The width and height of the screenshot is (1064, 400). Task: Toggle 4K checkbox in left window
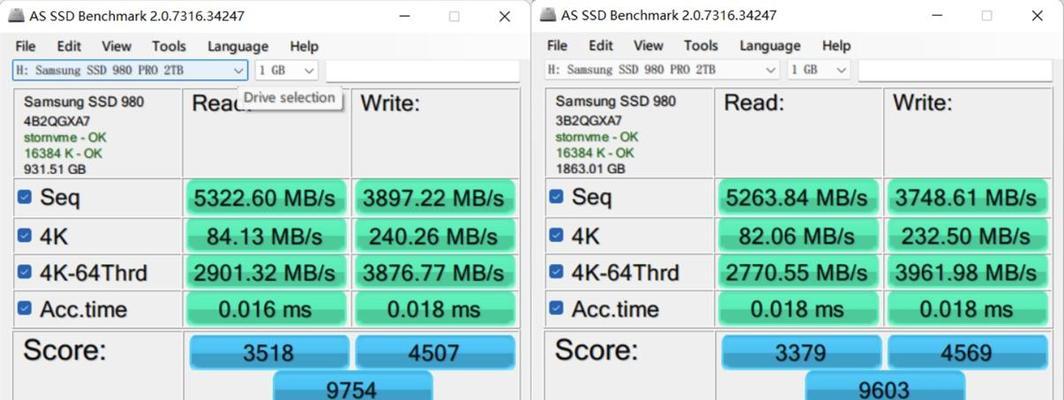coord(24,235)
